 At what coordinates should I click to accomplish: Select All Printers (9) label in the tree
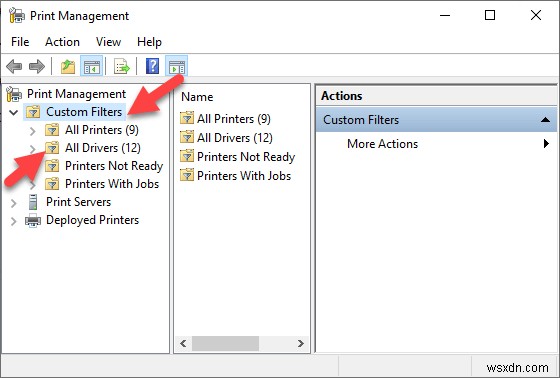[101, 130]
